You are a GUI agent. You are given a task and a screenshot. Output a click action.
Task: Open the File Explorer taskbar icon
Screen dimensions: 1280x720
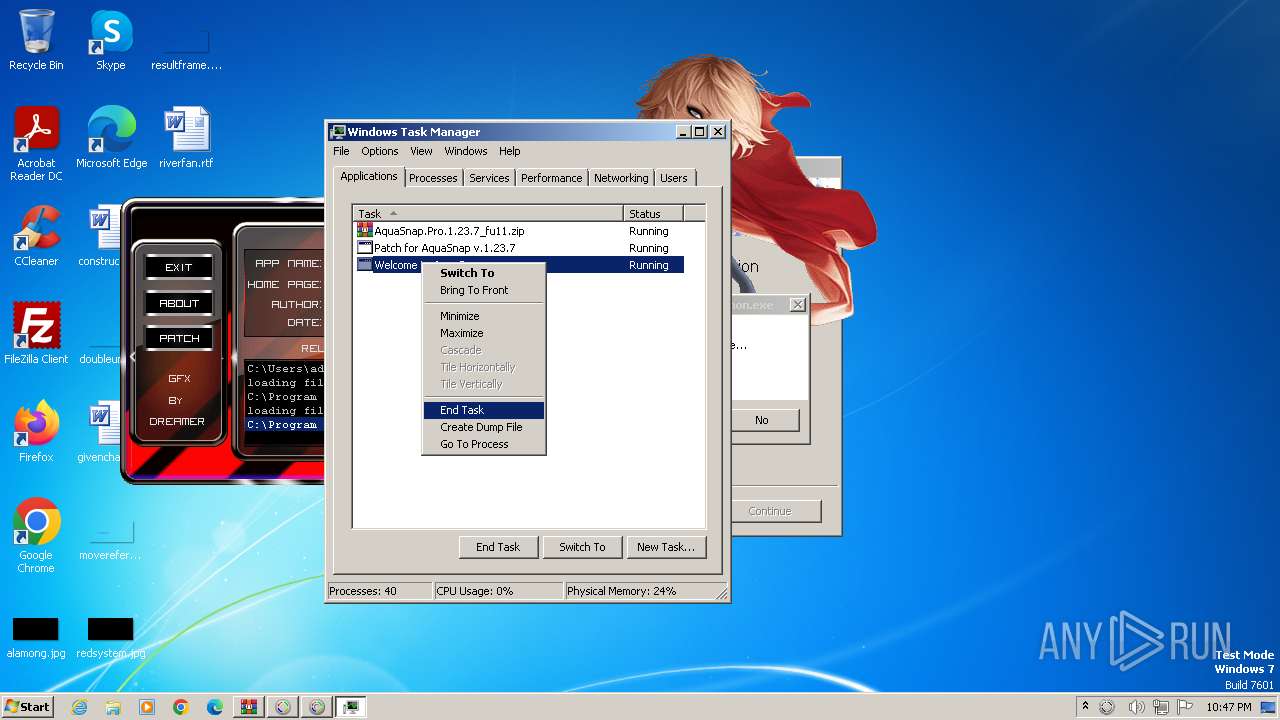point(113,707)
